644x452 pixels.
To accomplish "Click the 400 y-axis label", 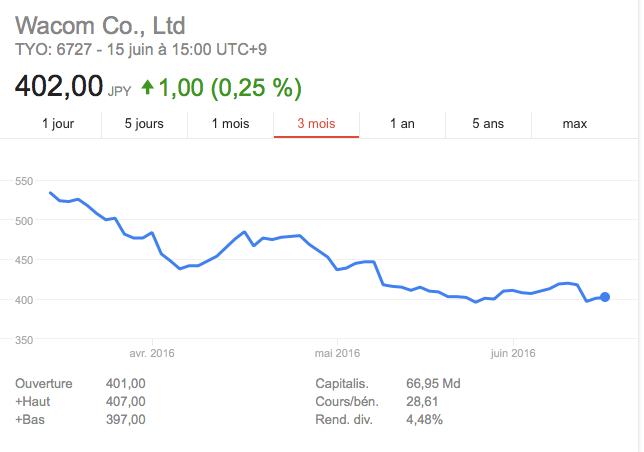I will click(24, 300).
